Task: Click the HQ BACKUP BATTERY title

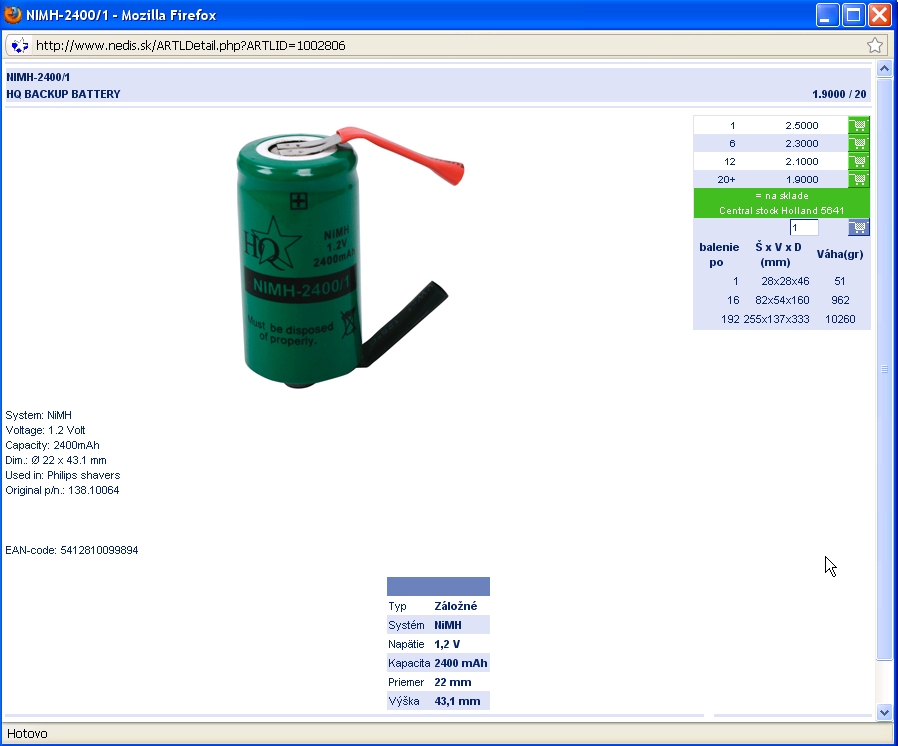Action: coord(64,94)
